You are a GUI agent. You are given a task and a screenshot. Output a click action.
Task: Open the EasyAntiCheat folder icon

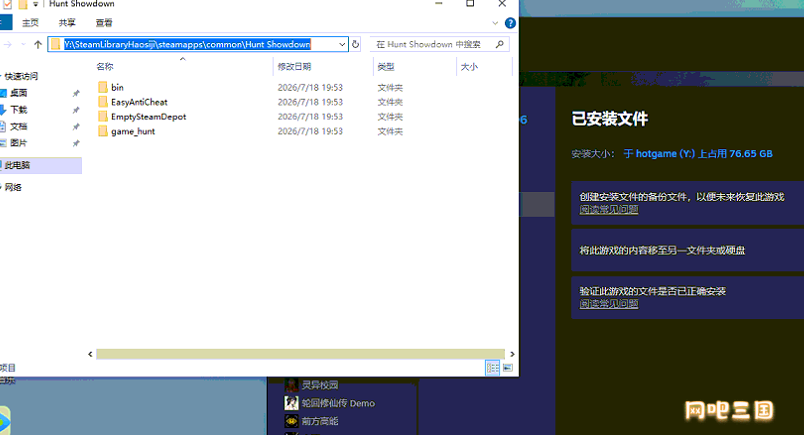coord(103,102)
